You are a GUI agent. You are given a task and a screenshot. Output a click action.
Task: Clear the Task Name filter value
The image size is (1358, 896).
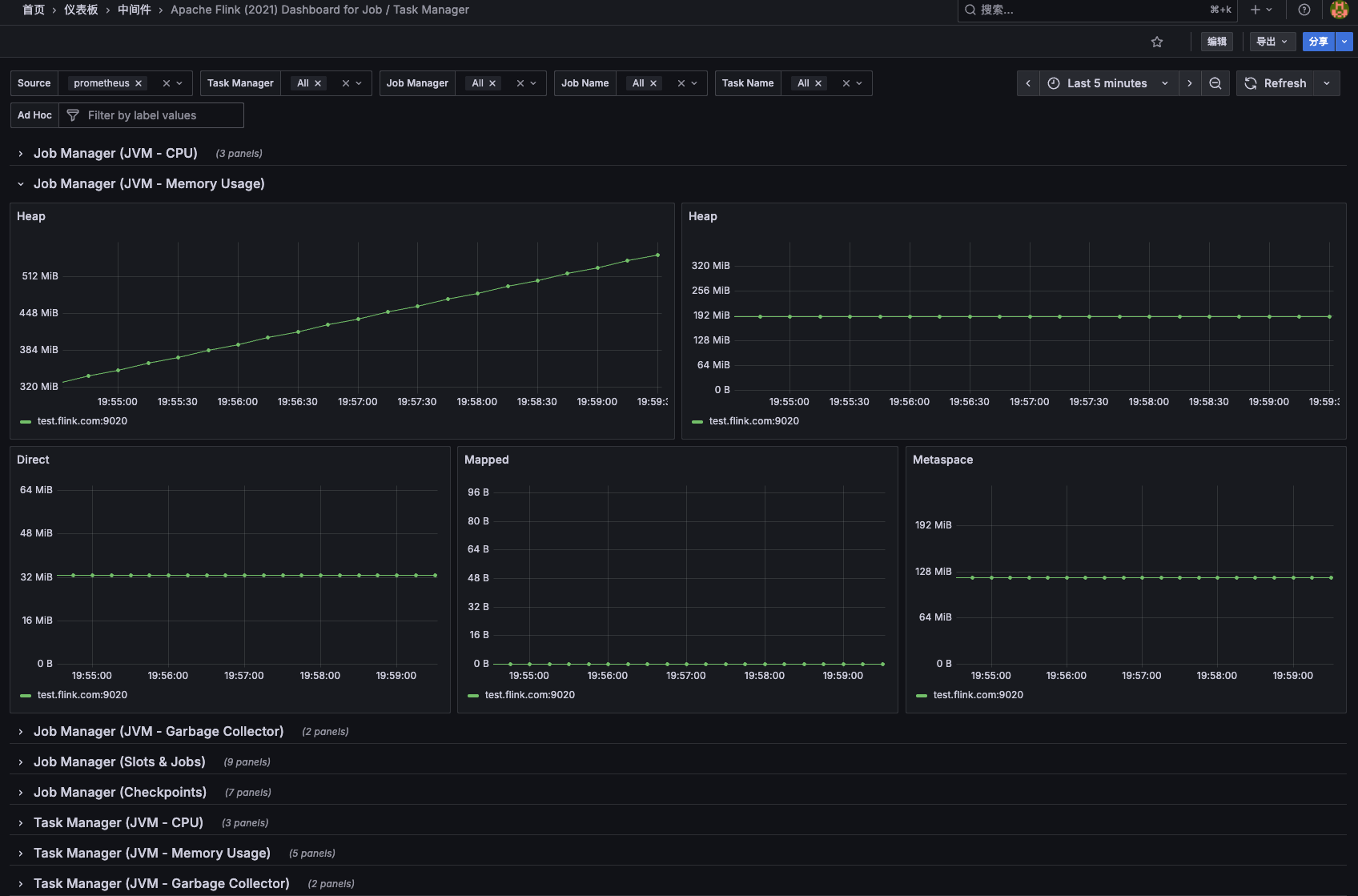click(846, 83)
